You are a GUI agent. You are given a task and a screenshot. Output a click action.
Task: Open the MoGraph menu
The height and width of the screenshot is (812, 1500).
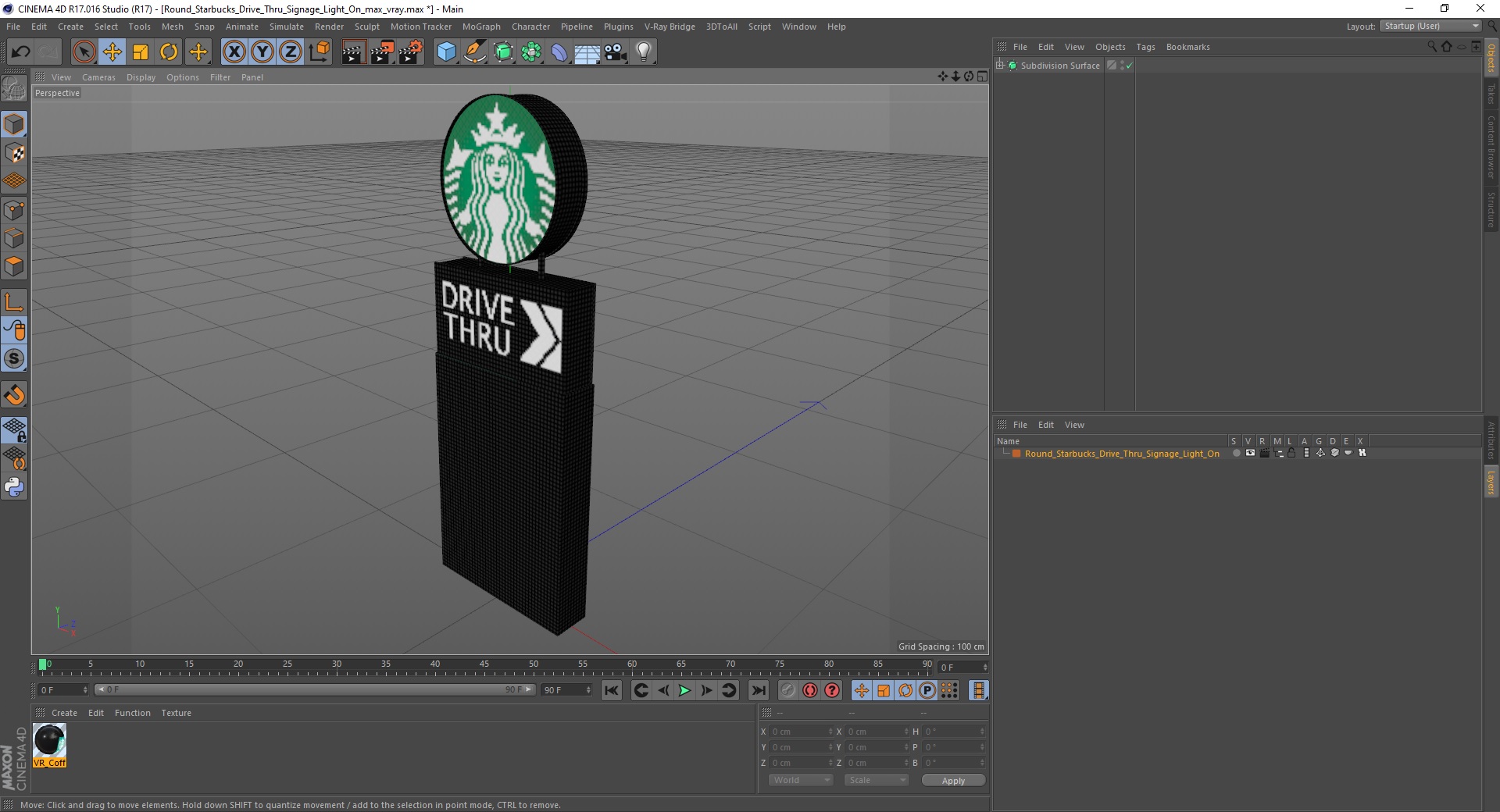coord(481,27)
